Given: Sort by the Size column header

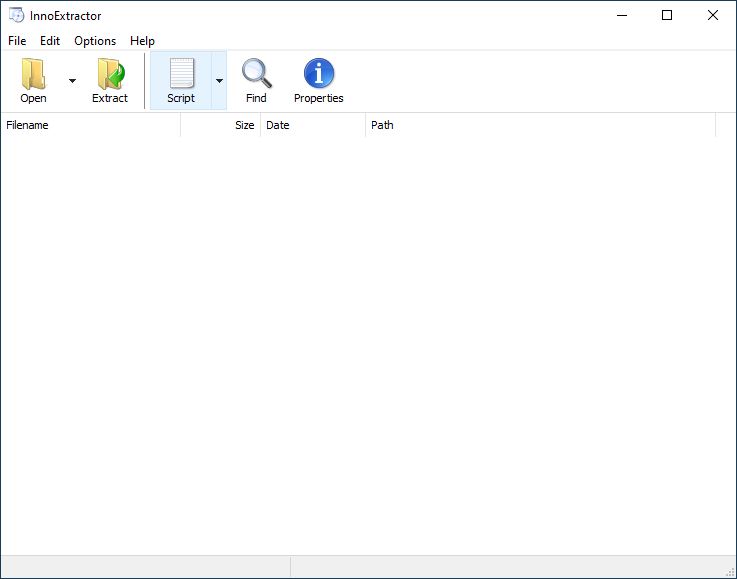Looking at the screenshot, I should pos(220,125).
